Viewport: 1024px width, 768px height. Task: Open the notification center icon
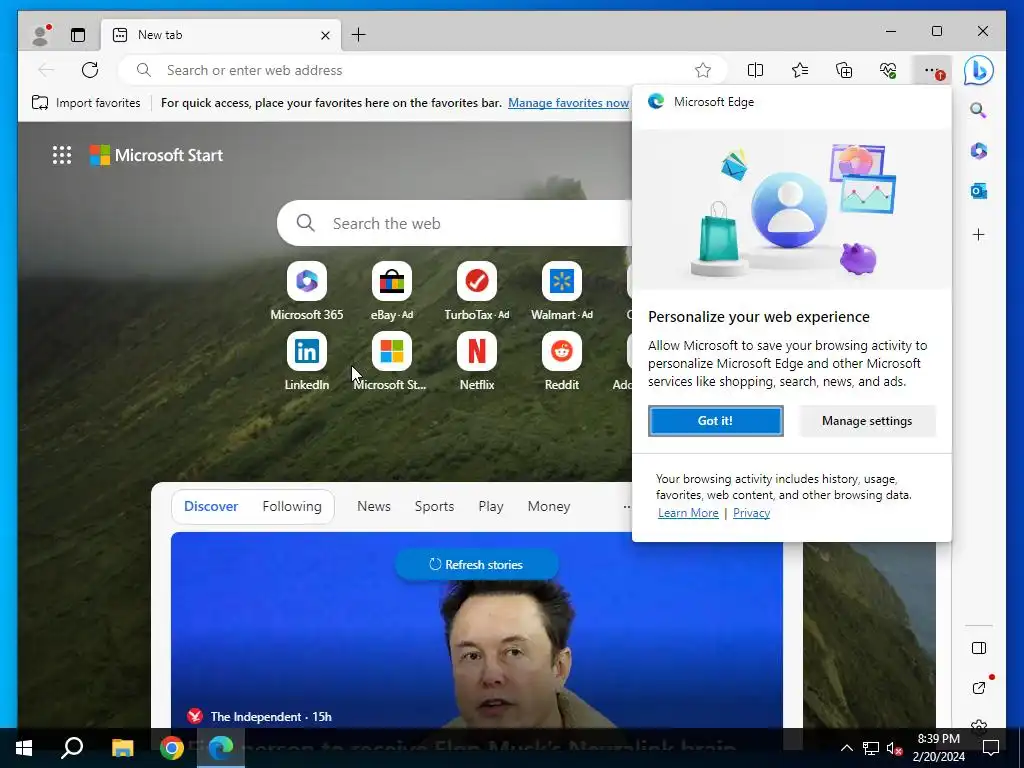(991, 748)
